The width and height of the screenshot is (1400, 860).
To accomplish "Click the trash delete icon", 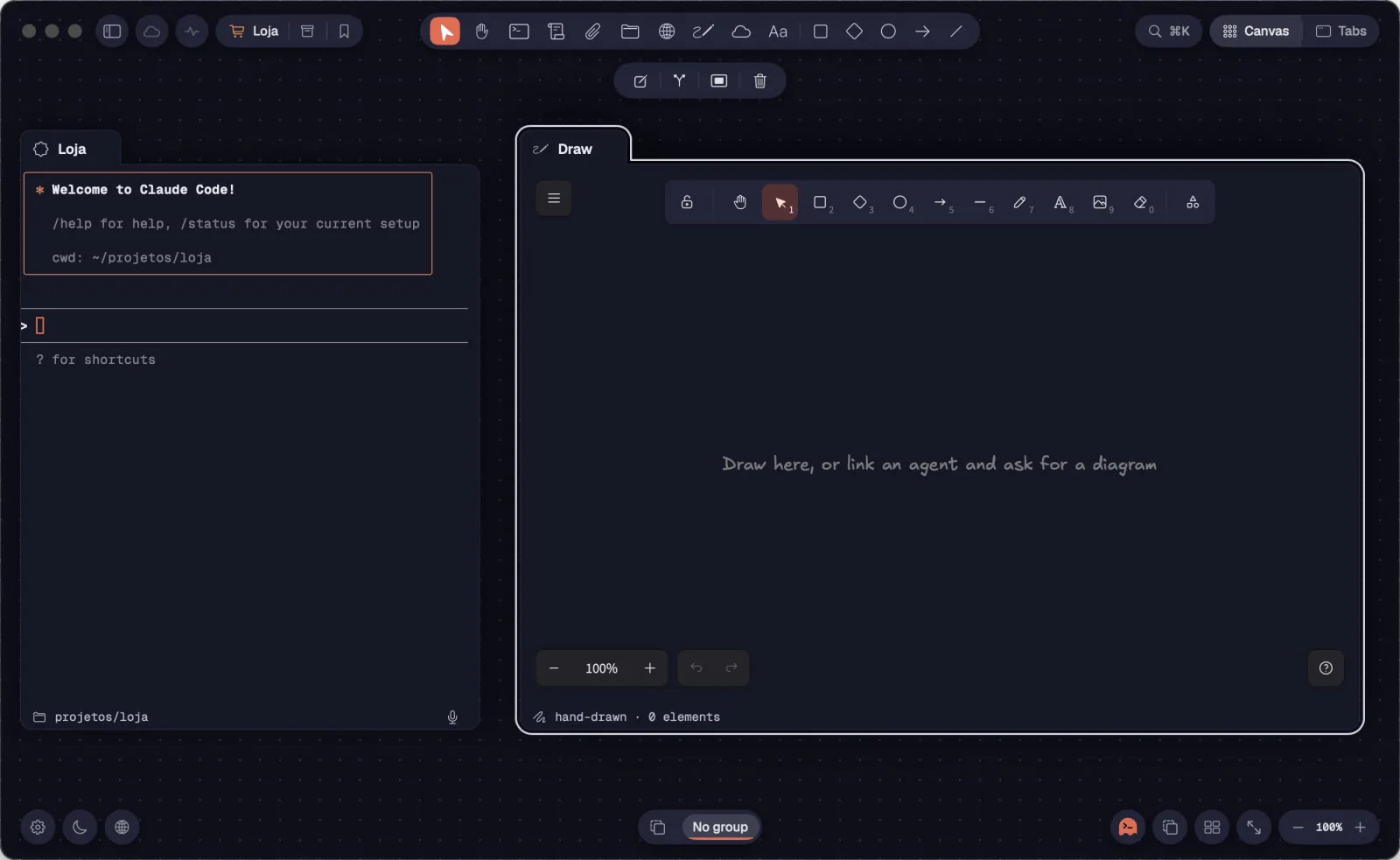I will click(x=759, y=80).
